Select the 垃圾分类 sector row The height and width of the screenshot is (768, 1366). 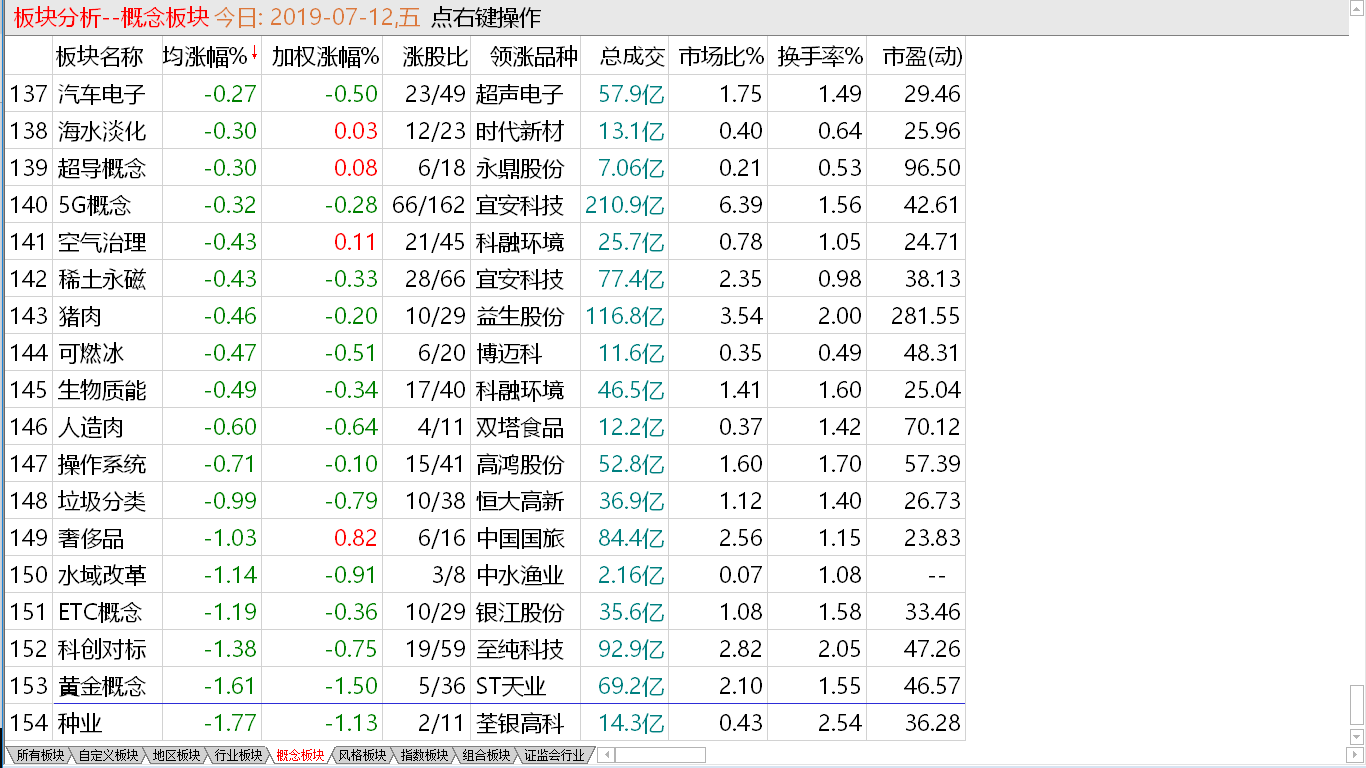tap(486, 501)
